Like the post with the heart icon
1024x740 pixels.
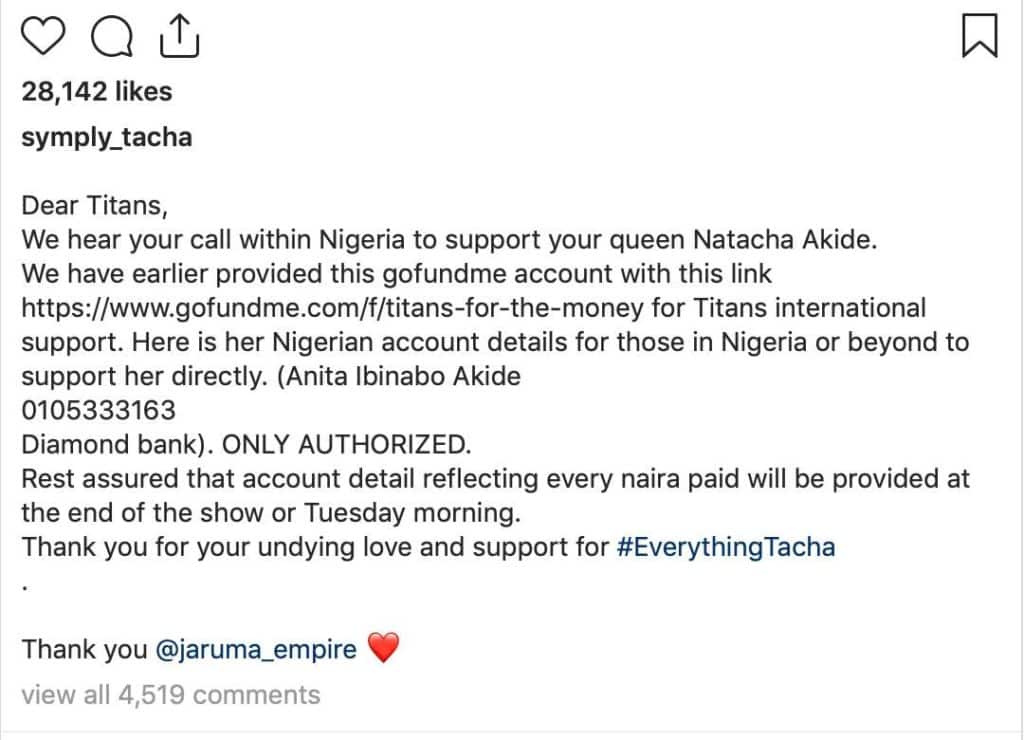click(43, 36)
